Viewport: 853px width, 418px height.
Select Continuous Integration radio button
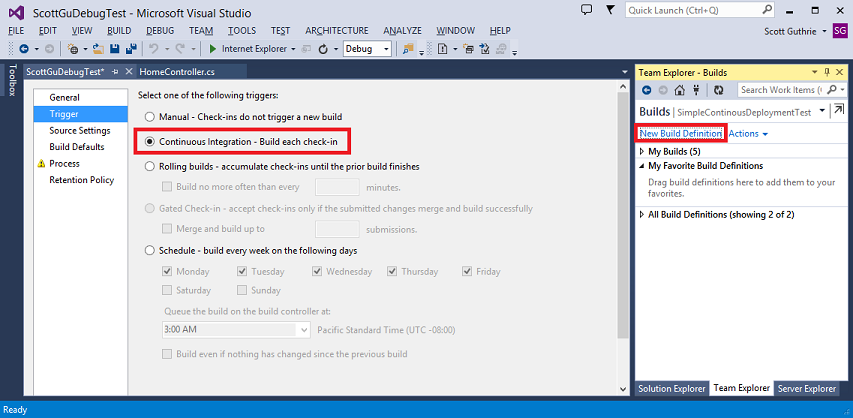[149, 142]
